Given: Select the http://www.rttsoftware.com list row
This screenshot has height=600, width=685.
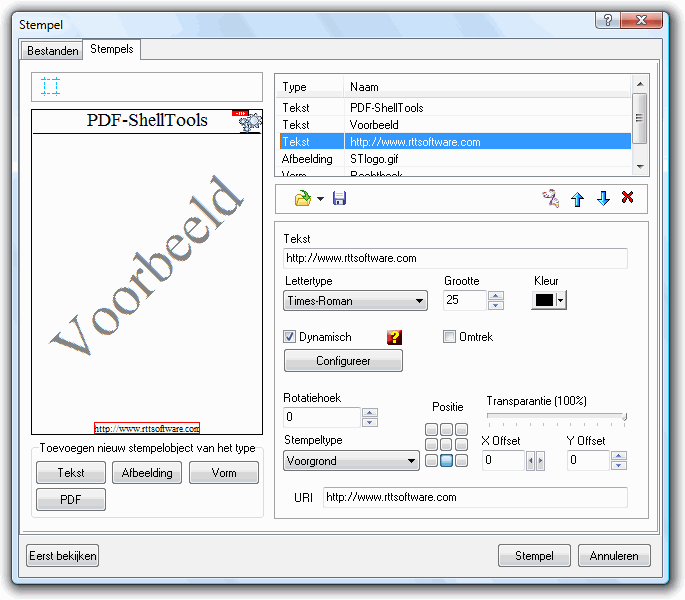Looking at the screenshot, I should 454,142.
